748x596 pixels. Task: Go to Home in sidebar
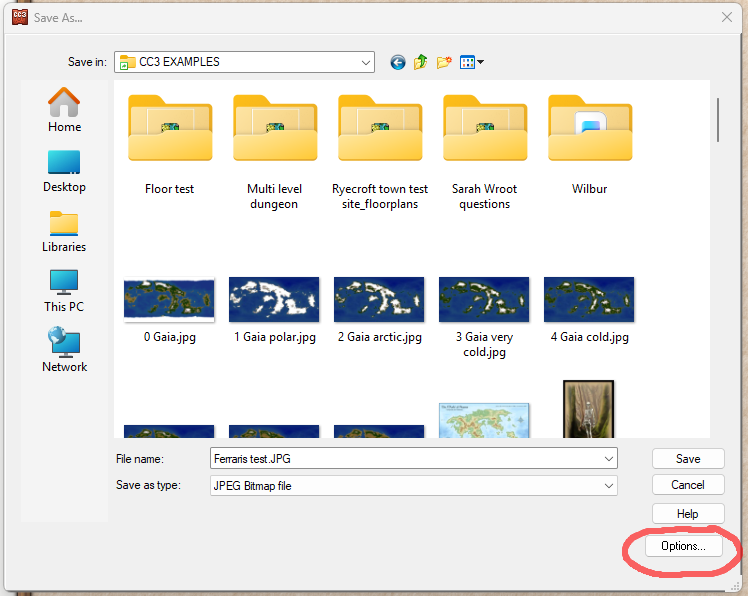[64, 109]
